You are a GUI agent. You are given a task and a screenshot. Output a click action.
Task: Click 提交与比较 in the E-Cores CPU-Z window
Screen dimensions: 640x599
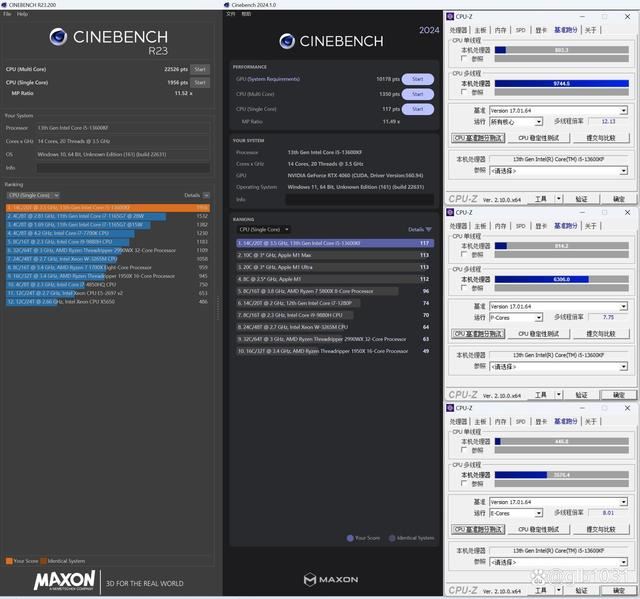601,529
